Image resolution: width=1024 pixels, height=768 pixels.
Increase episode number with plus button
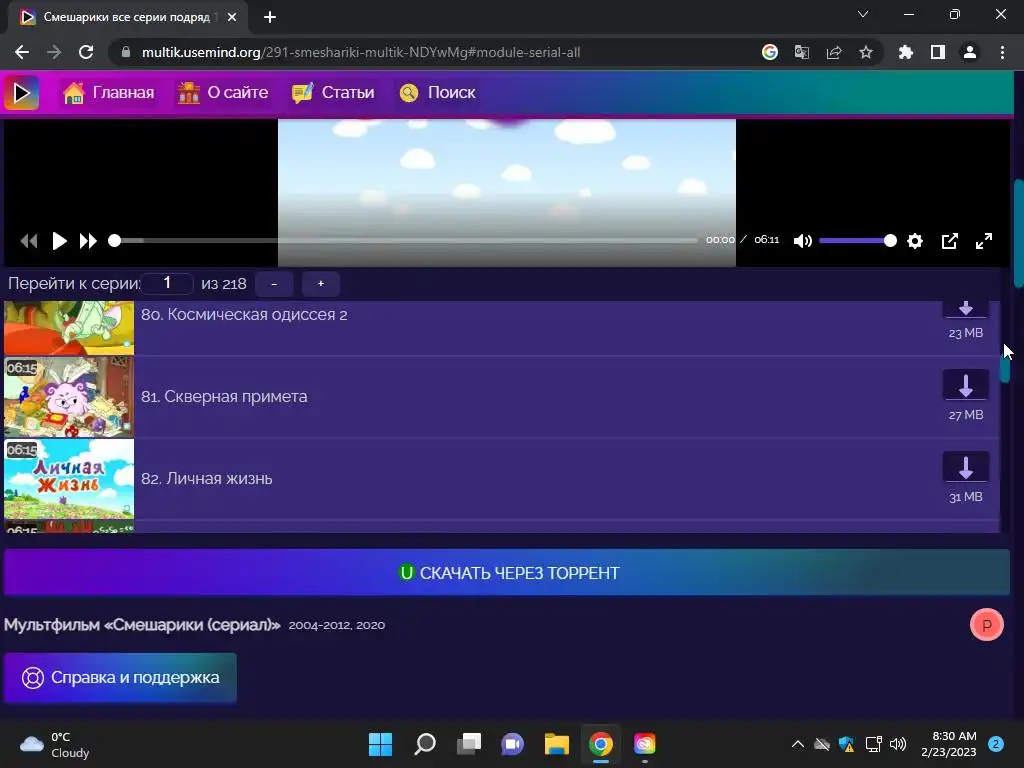click(x=321, y=283)
